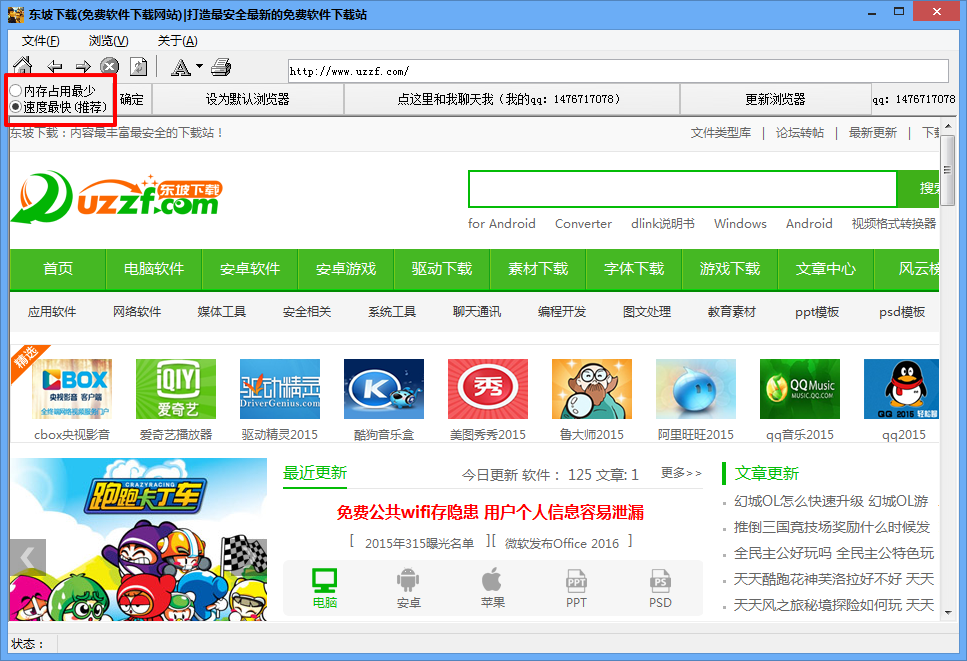The height and width of the screenshot is (661, 967).
Task: Go forward with the right arrow icon
Action: click(83, 67)
